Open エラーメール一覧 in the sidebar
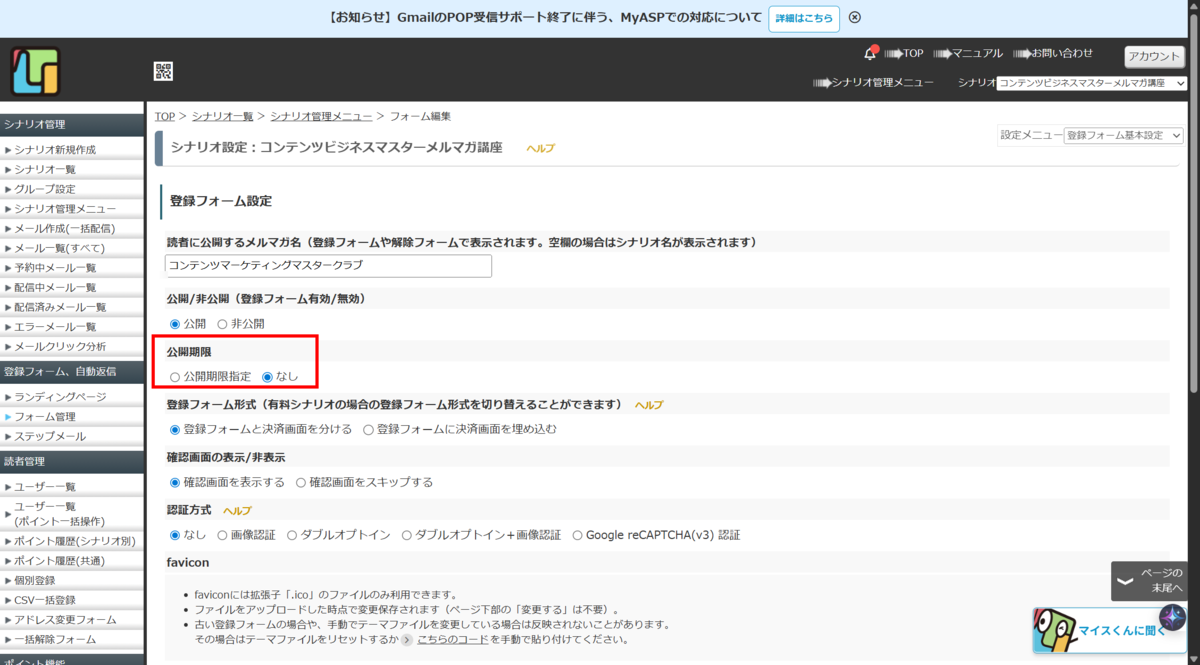Screen dimensions: 1200x665 point(55,327)
